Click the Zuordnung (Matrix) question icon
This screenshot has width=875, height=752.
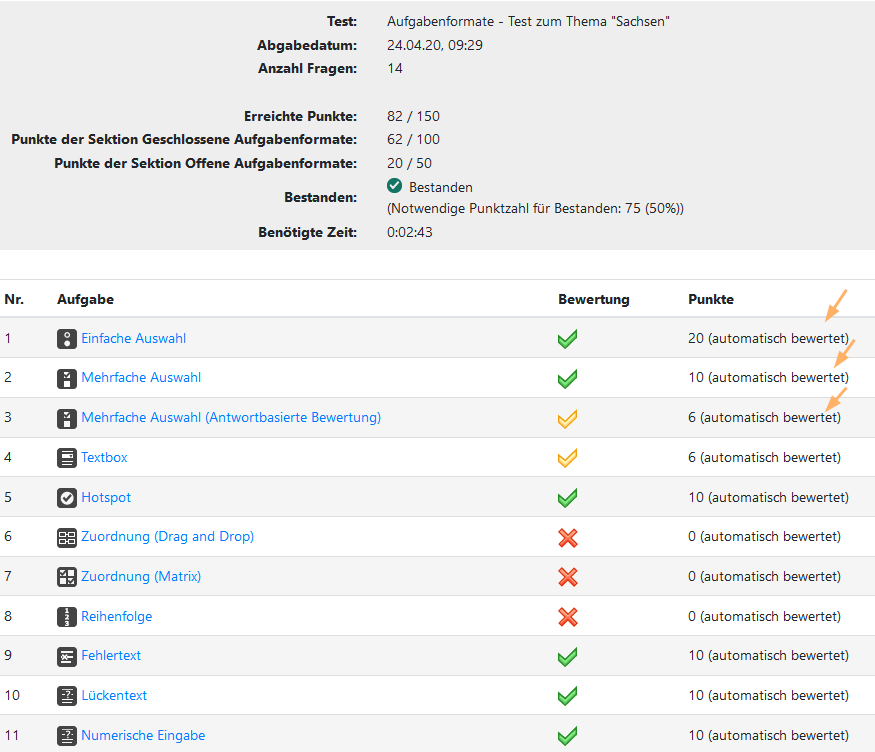tap(67, 577)
